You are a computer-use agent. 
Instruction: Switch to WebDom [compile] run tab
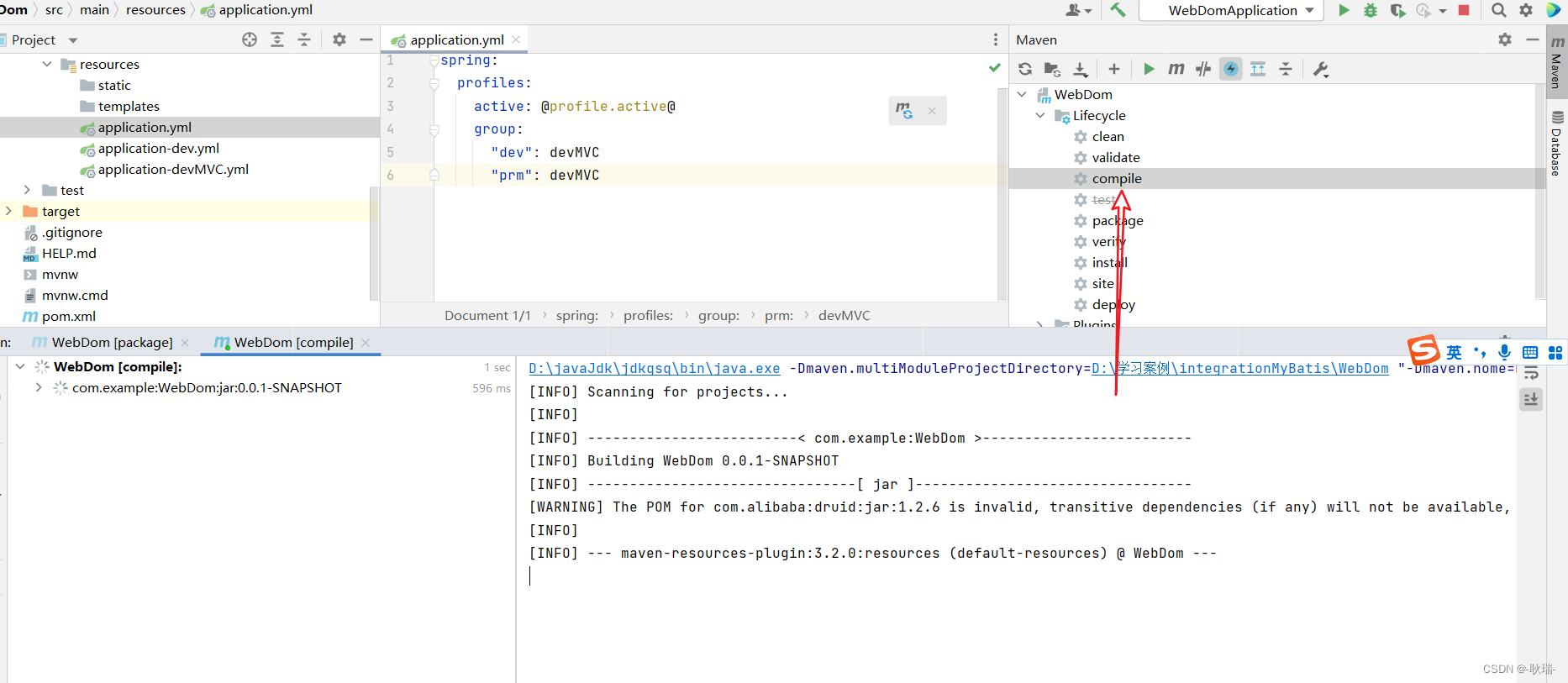click(293, 342)
